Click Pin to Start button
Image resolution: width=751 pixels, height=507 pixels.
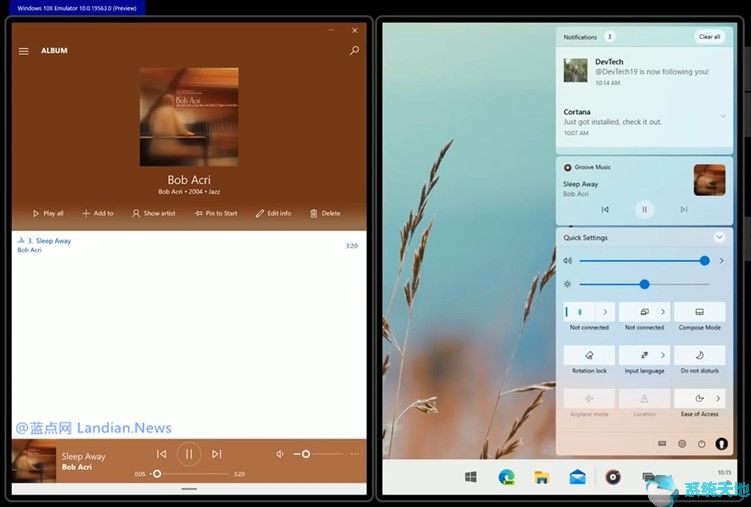click(216, 214)
